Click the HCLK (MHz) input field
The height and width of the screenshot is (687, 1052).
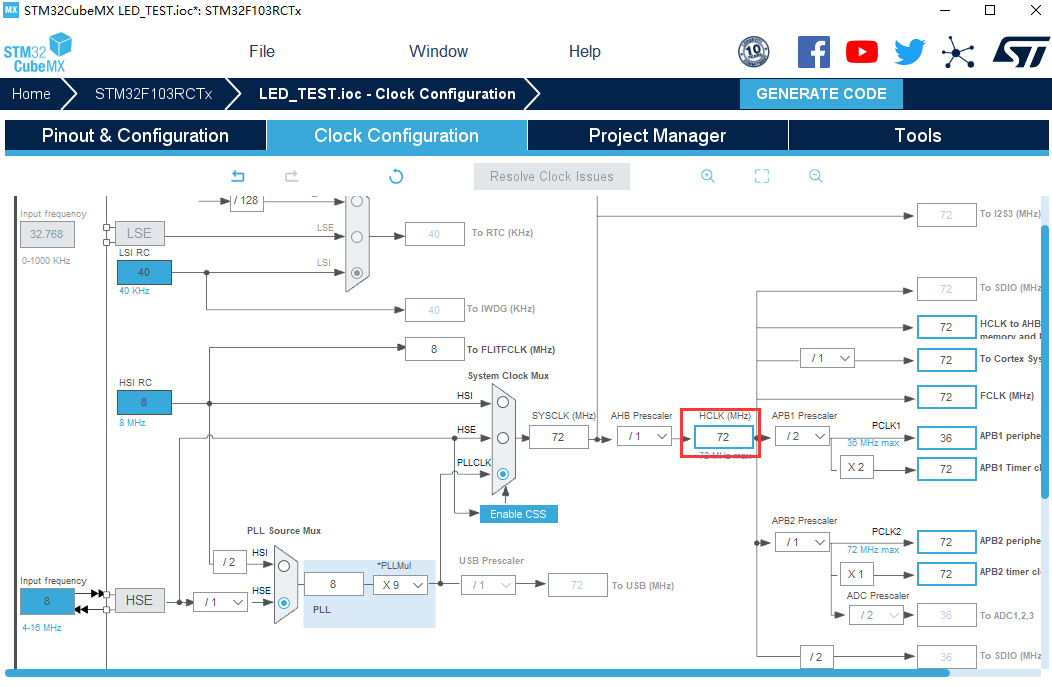coord(723,437)
